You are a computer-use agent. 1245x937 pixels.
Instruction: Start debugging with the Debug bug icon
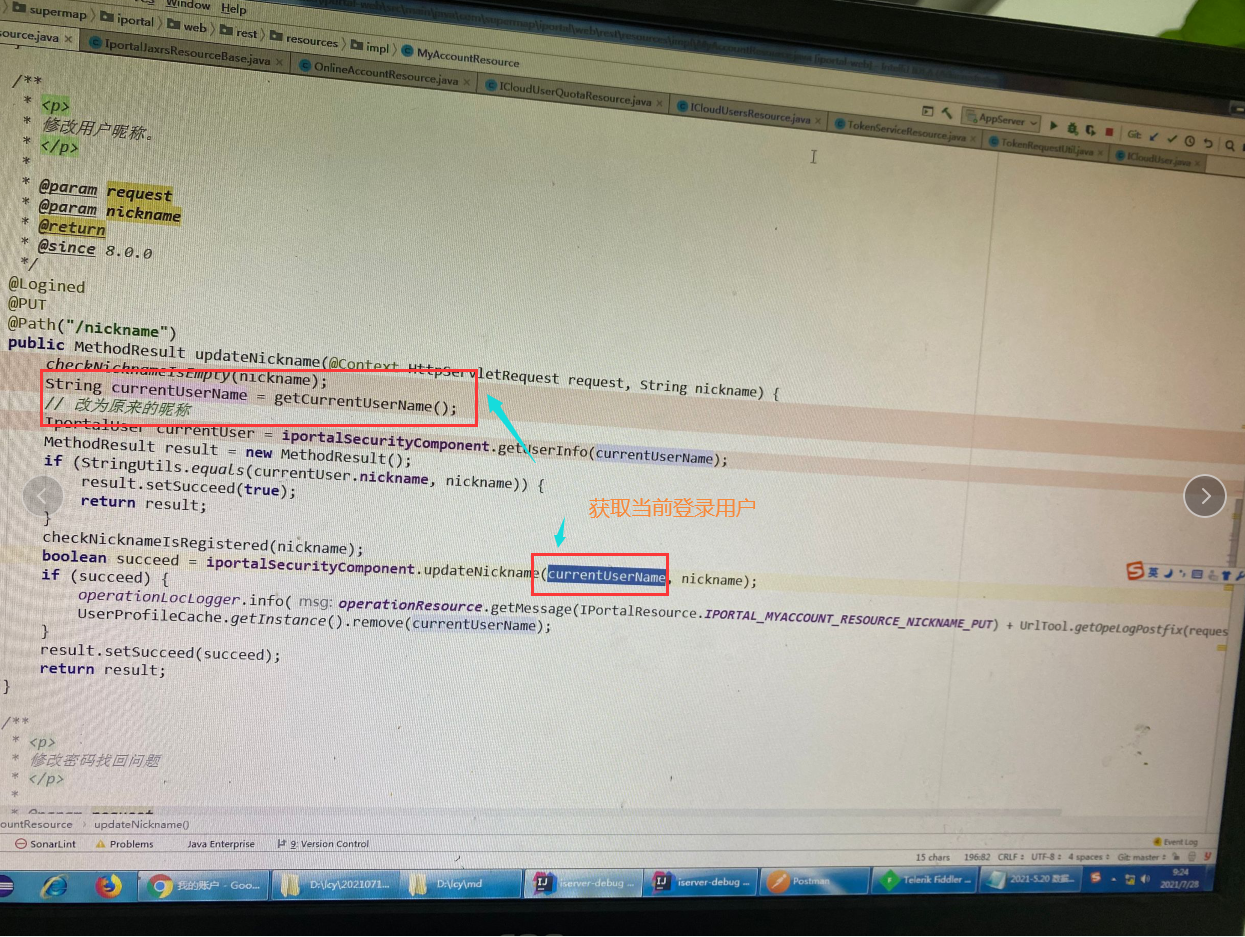1072,128
